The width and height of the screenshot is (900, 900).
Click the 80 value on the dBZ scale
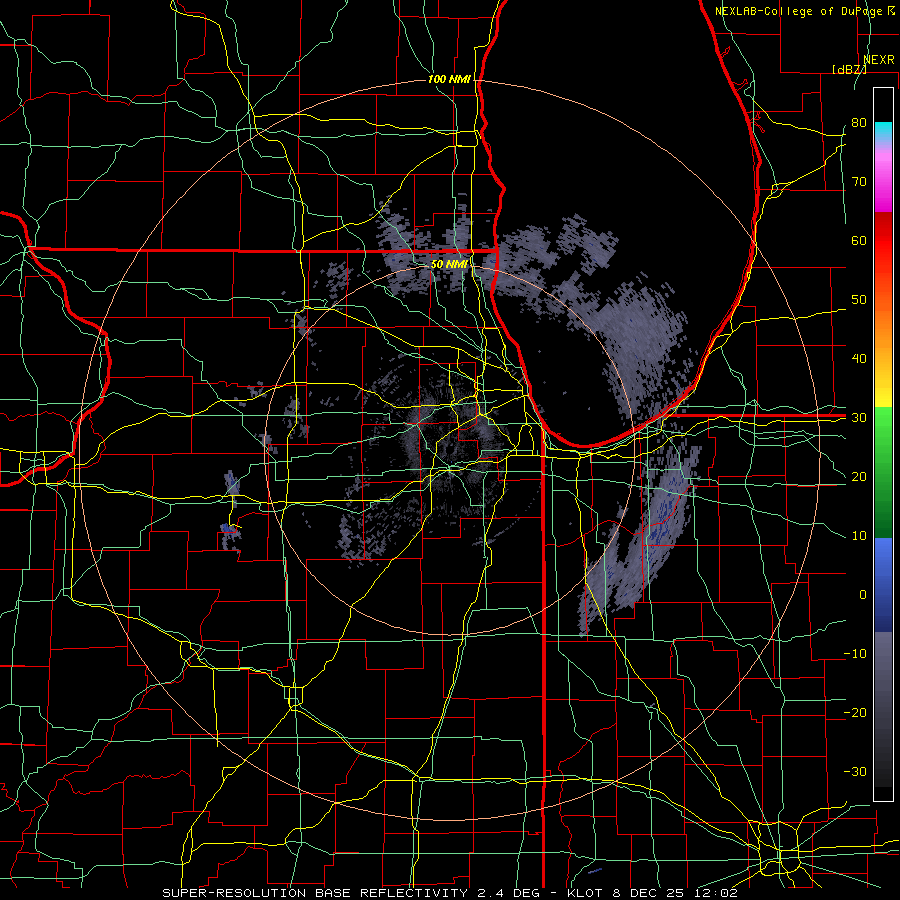click(859, 123)
